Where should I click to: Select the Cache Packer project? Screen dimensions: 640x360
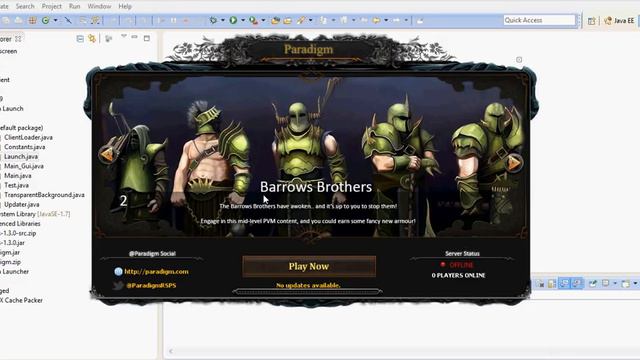22,300
